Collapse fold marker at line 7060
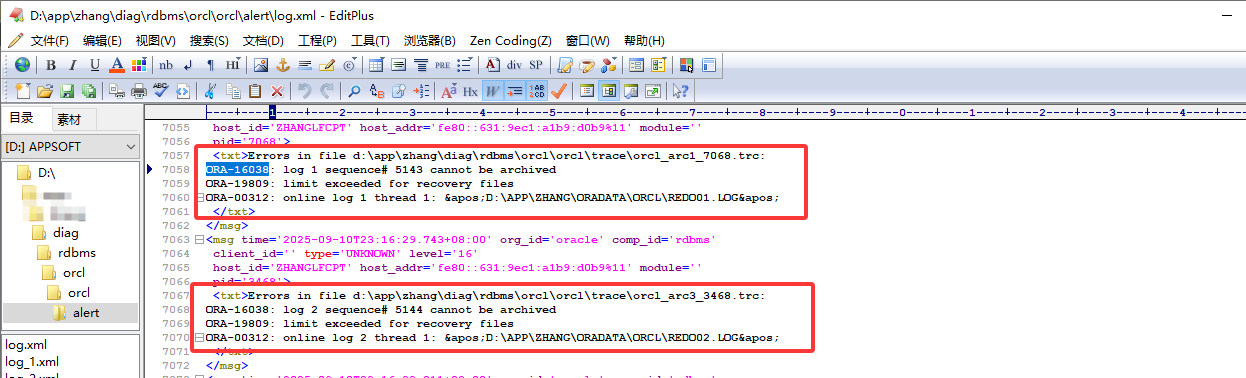This screenshot has width=1246, height=378. click(x=199, y=198)
